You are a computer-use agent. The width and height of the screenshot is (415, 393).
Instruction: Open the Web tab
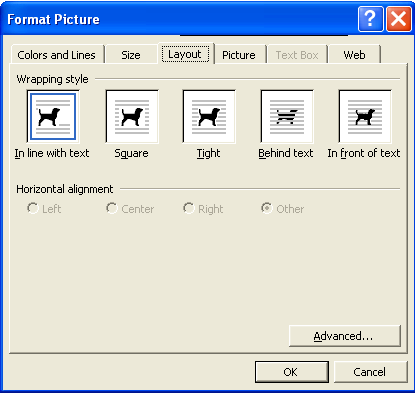click(x=354, y=54)
